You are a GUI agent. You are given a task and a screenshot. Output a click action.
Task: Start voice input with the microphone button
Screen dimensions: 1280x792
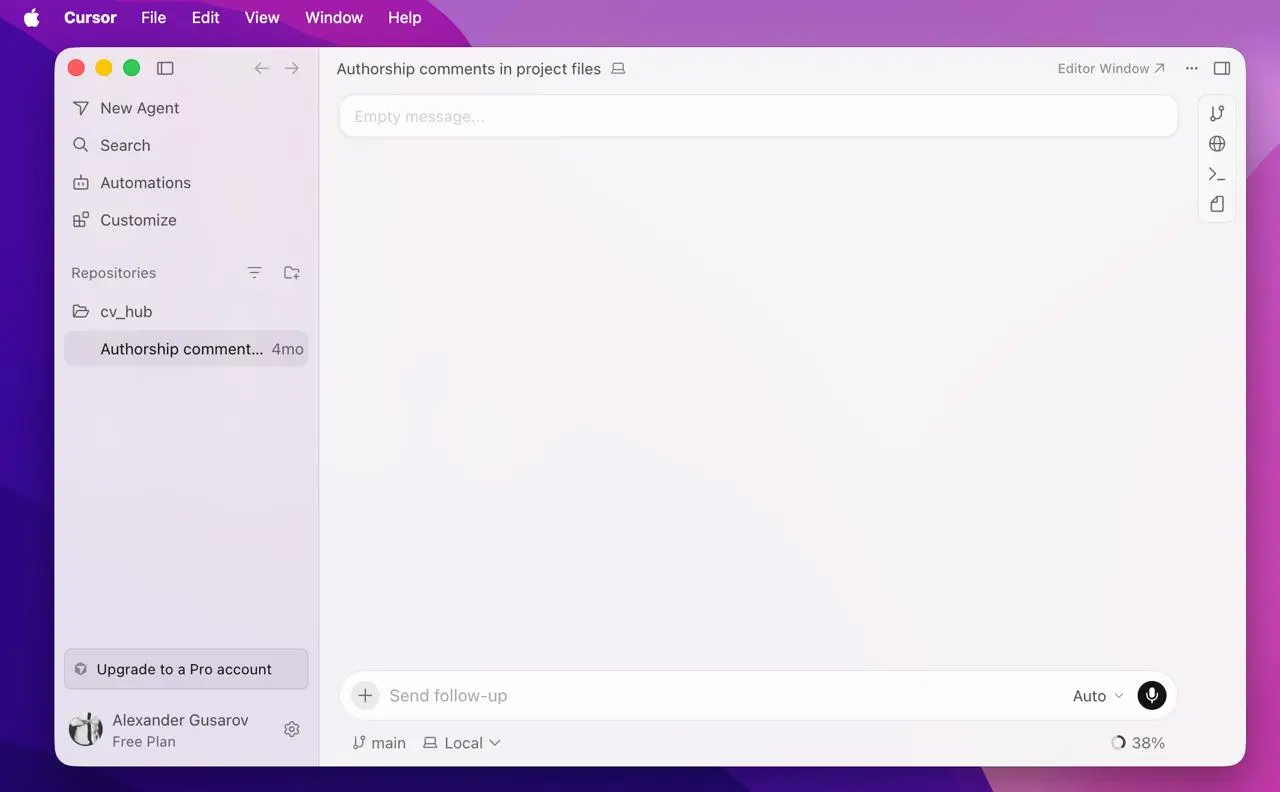click(1152, 696)
